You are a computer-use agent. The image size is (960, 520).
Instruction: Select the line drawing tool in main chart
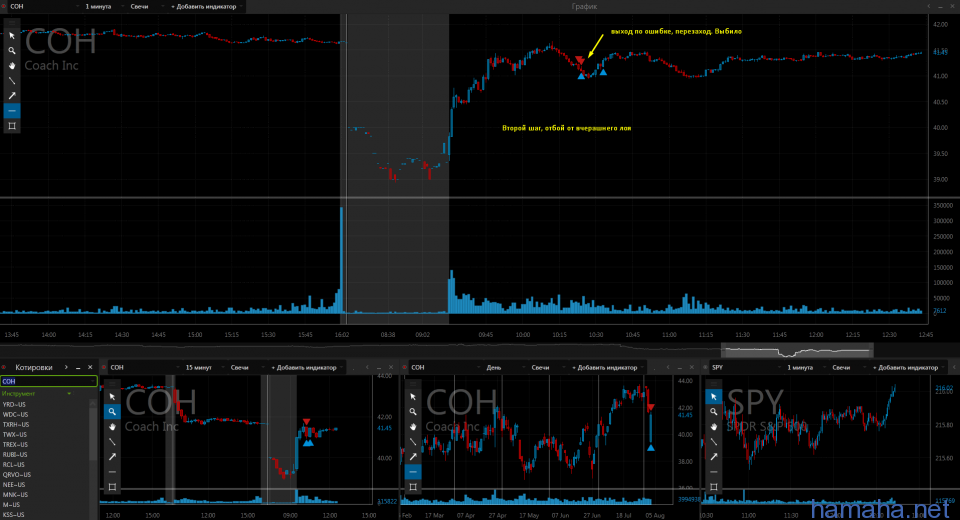(x=12, y=81)
